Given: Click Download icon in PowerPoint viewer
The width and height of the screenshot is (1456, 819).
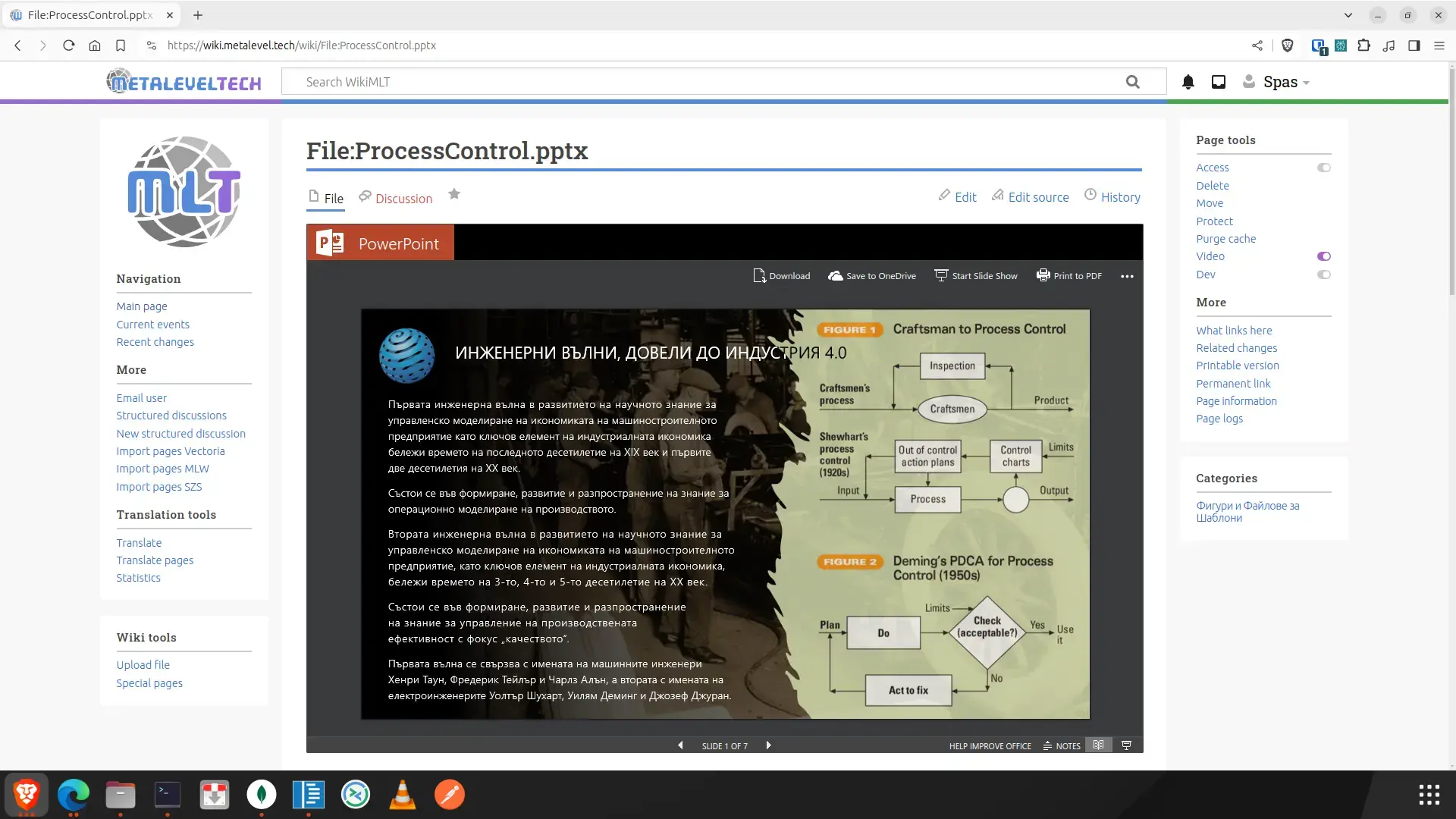Looking at the screenshot, I should (x=759, y=276).
